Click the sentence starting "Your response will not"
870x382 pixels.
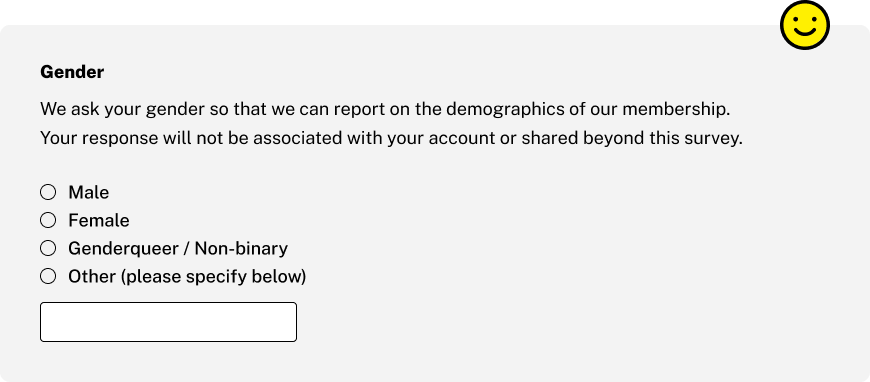click(391, 138)
